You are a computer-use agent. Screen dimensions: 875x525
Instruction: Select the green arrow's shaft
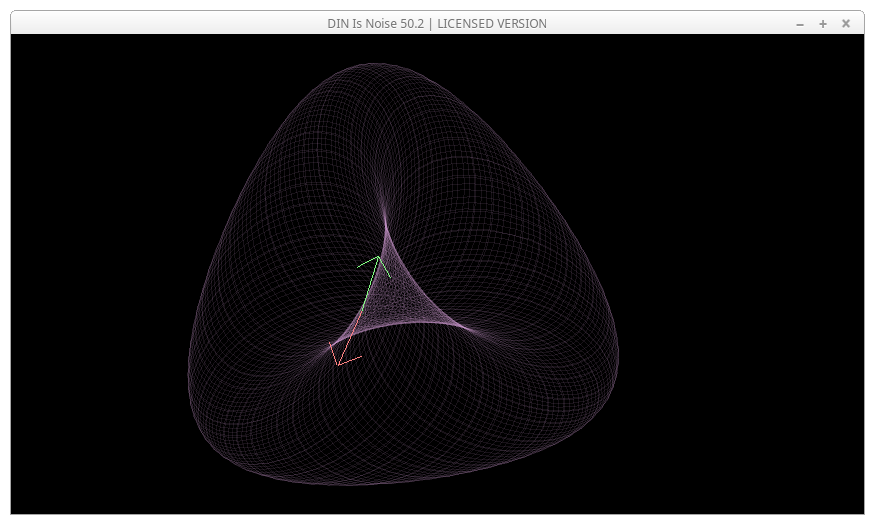click(370, 284)
